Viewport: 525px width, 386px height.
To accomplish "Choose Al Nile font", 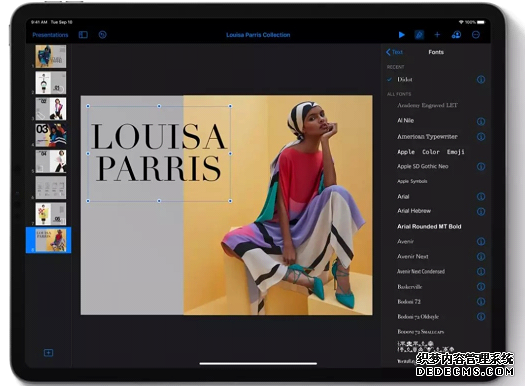I will (x=405, y=121).
